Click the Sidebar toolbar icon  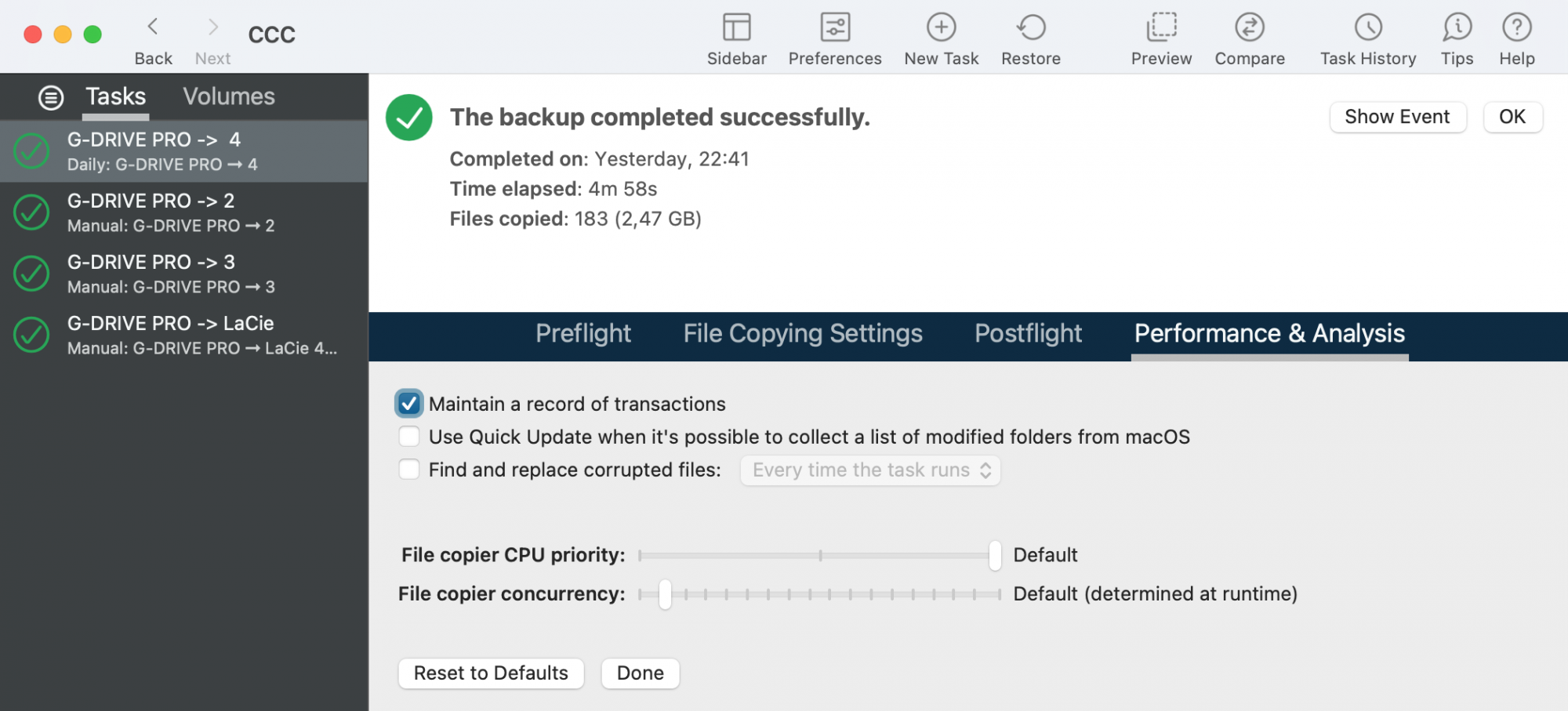[x=736, y=28]
